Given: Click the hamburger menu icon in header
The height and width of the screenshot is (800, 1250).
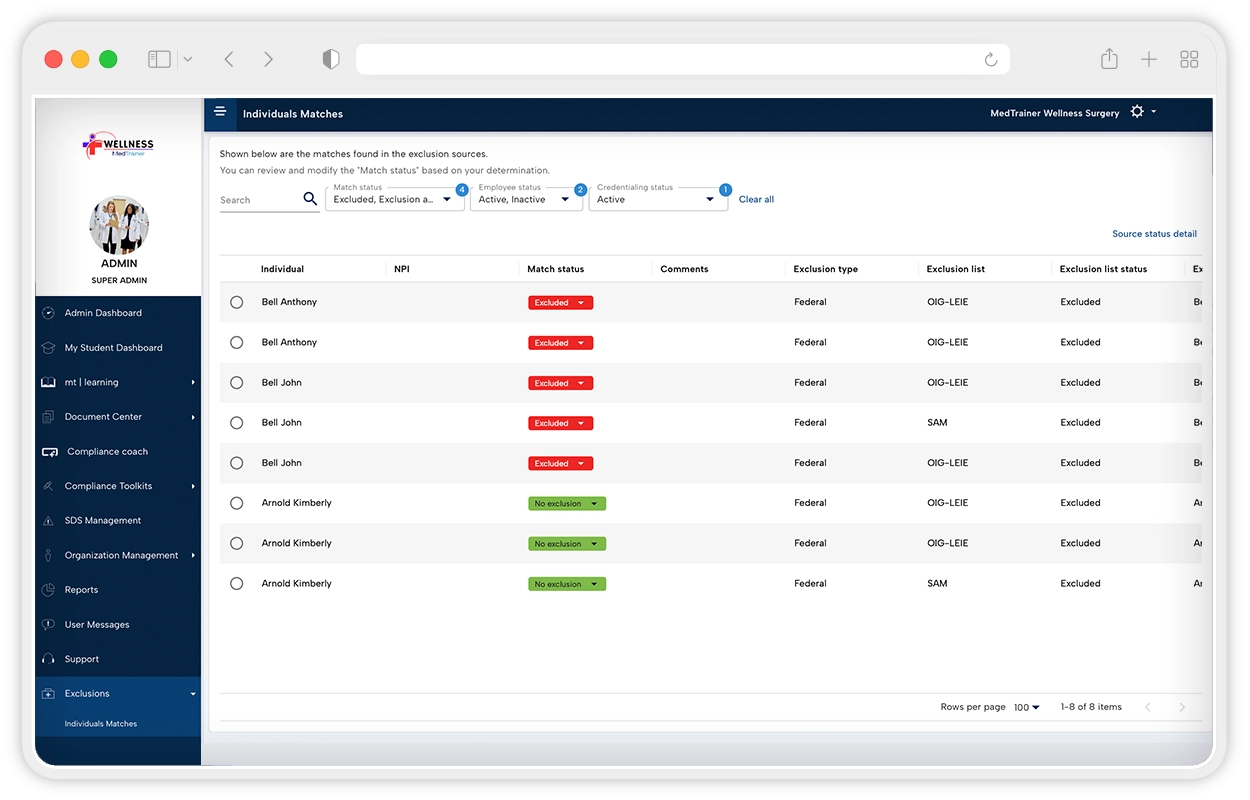Looking at the screenshot, I should 220,112.
